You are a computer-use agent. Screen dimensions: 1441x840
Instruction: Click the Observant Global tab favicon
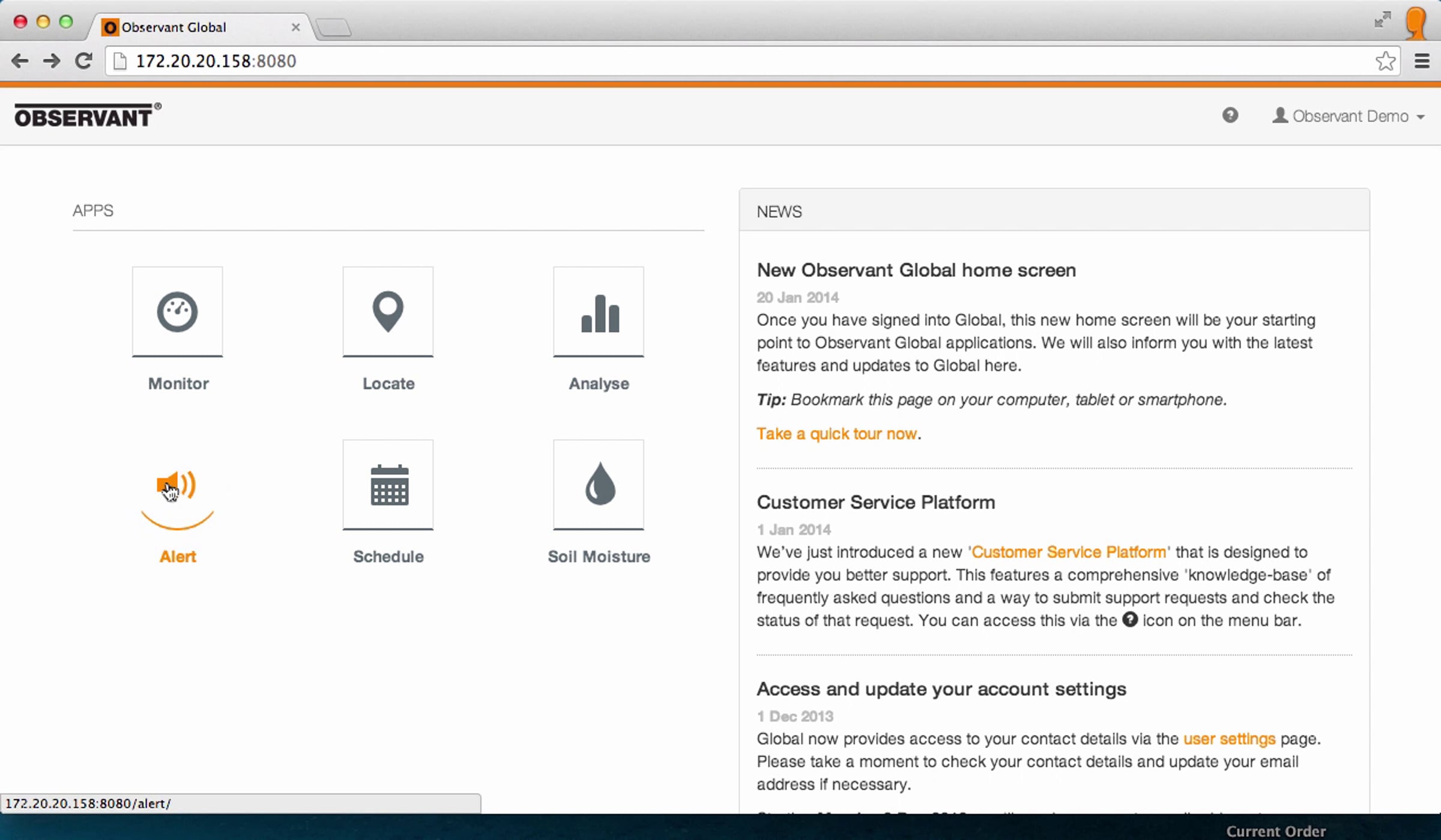[x=110, y=27]
